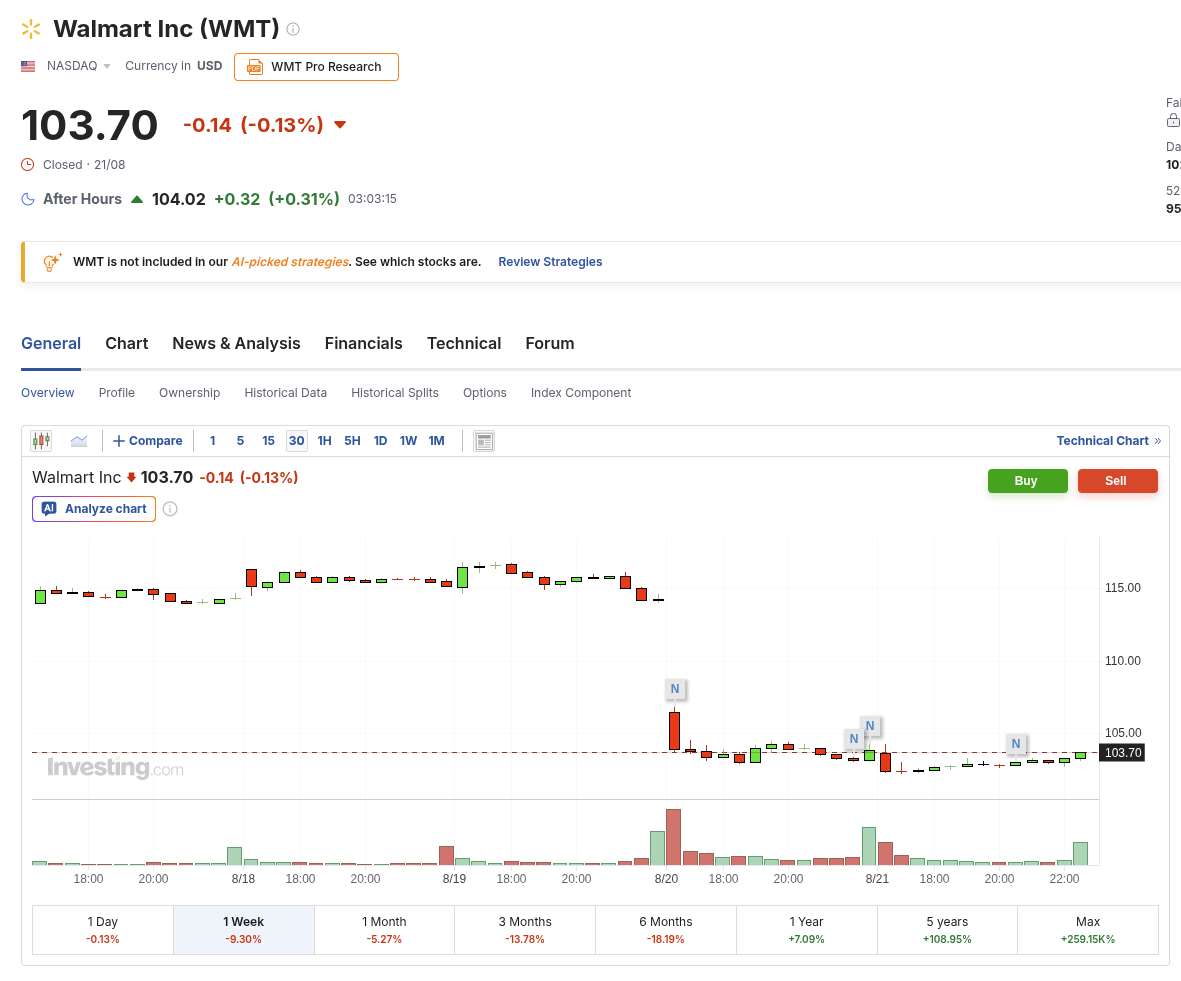Image resolution: width=1181 pixels, height=981 pixels.
Task: Click the Walmart spark logo icon
Action: (x=31, y=29)
